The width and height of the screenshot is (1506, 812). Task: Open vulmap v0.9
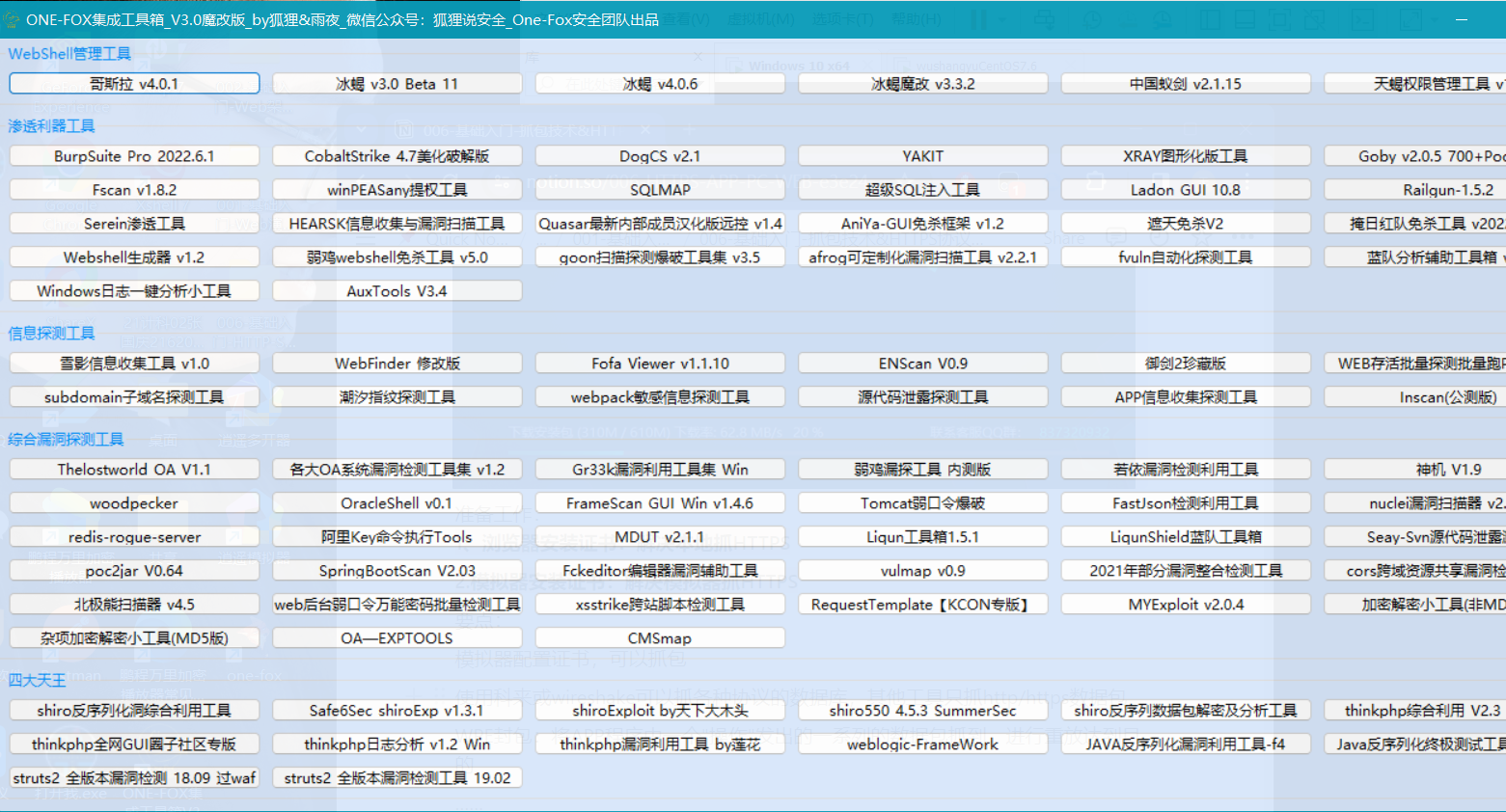click(x=923, y=571)
